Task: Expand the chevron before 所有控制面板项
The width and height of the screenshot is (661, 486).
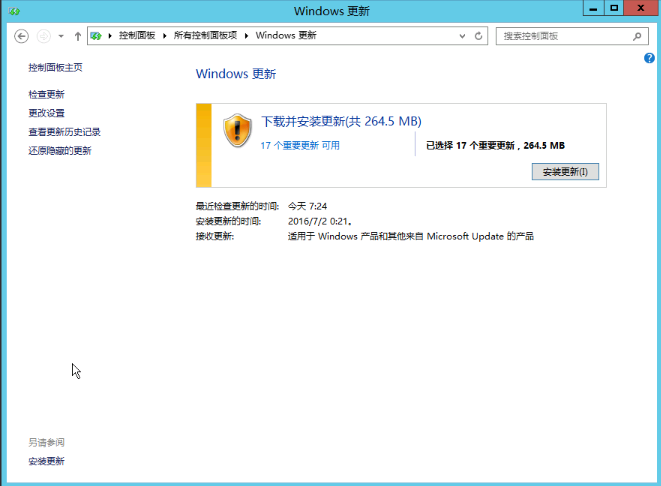Action: (165, 36)
